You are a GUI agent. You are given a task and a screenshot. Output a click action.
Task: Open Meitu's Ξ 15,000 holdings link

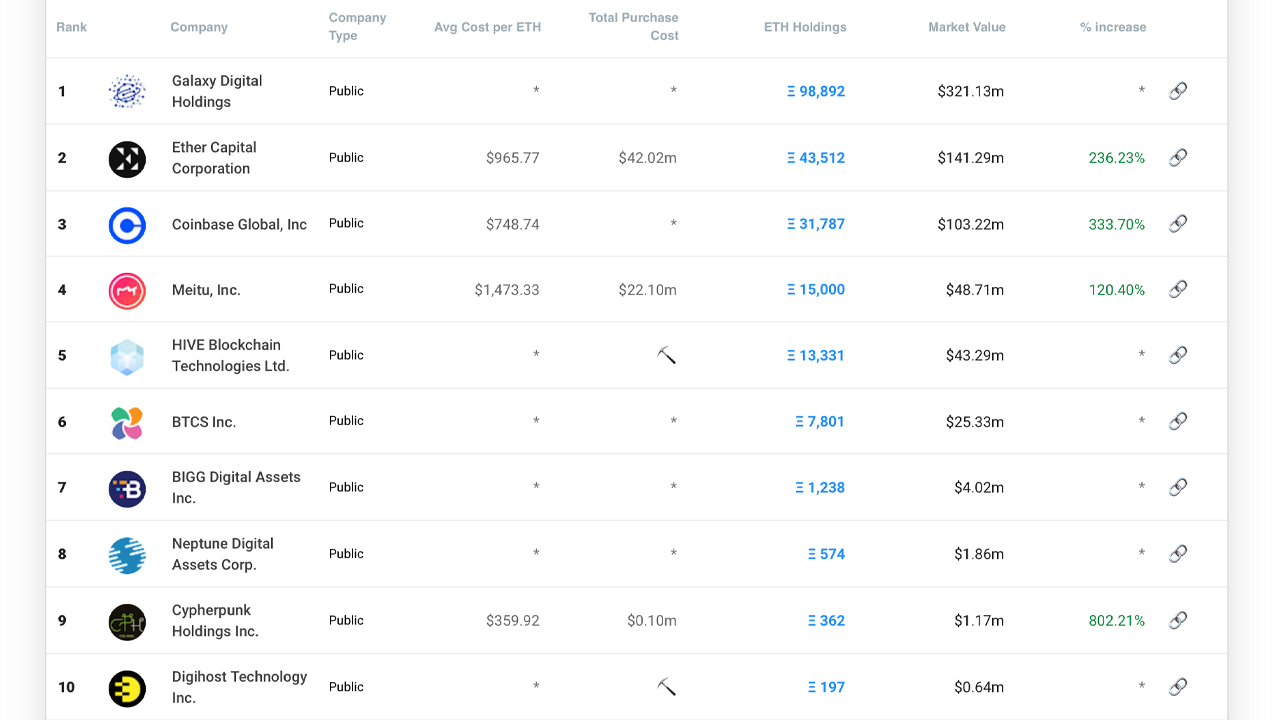pos(816,290)
